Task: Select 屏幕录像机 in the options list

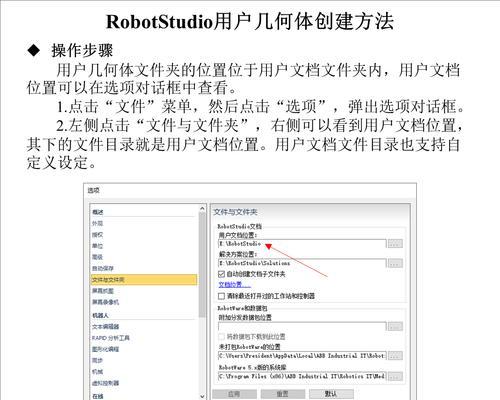Action: (x=105, y=302)
